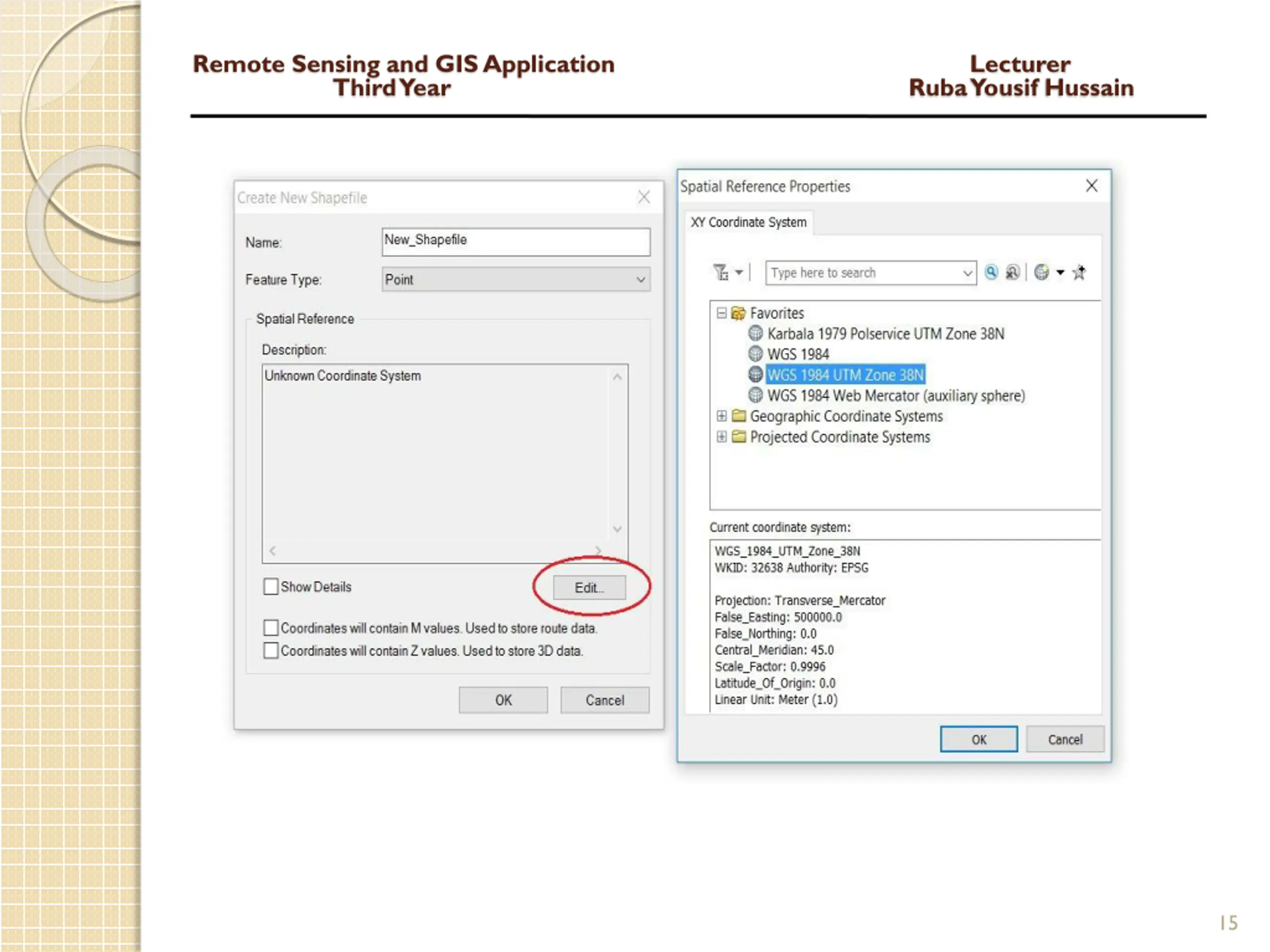Screen dimensions: 1270x952
Task: Collapse the Favorites tree node
Action: 722,313
